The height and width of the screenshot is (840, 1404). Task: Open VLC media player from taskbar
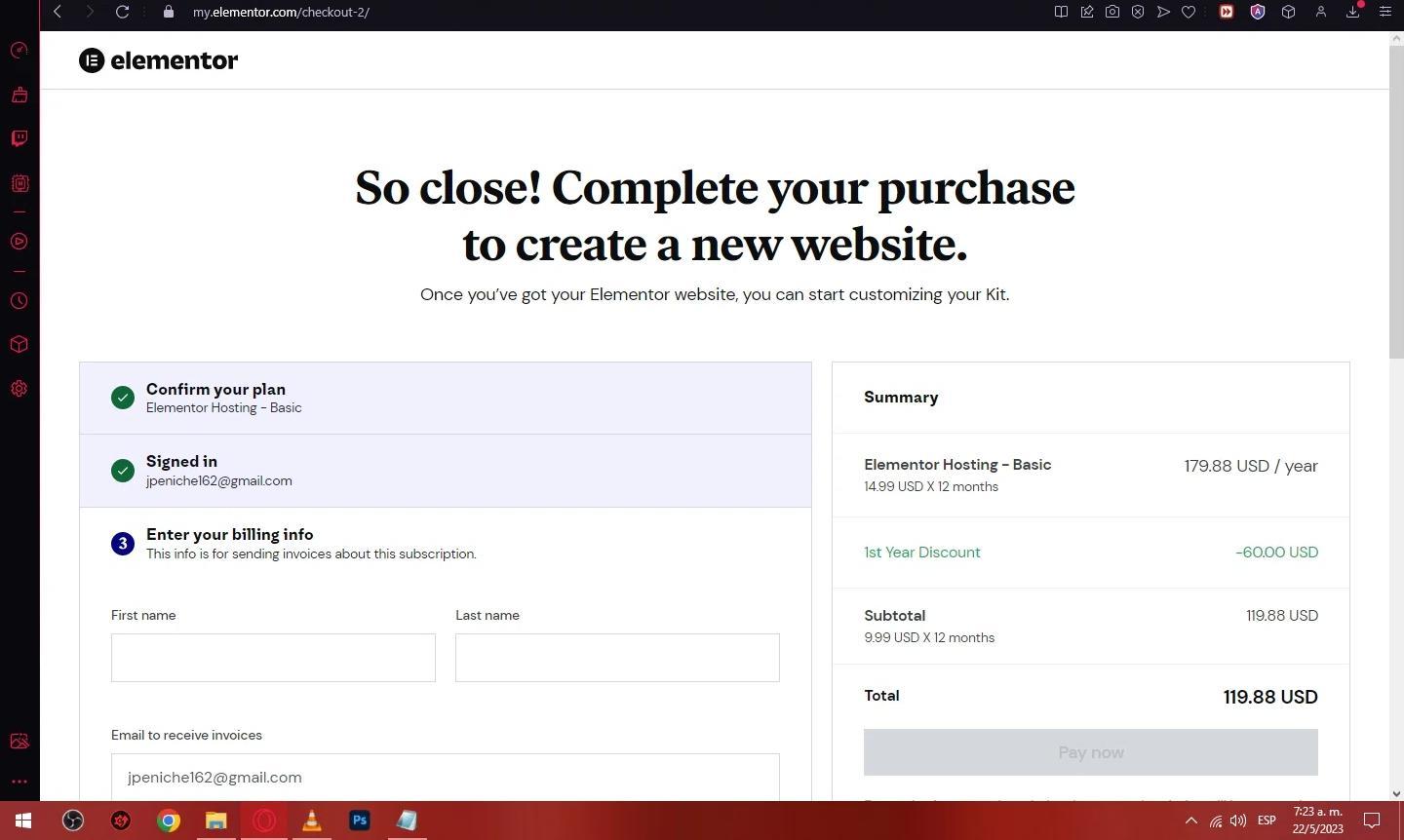pos(312,821)
